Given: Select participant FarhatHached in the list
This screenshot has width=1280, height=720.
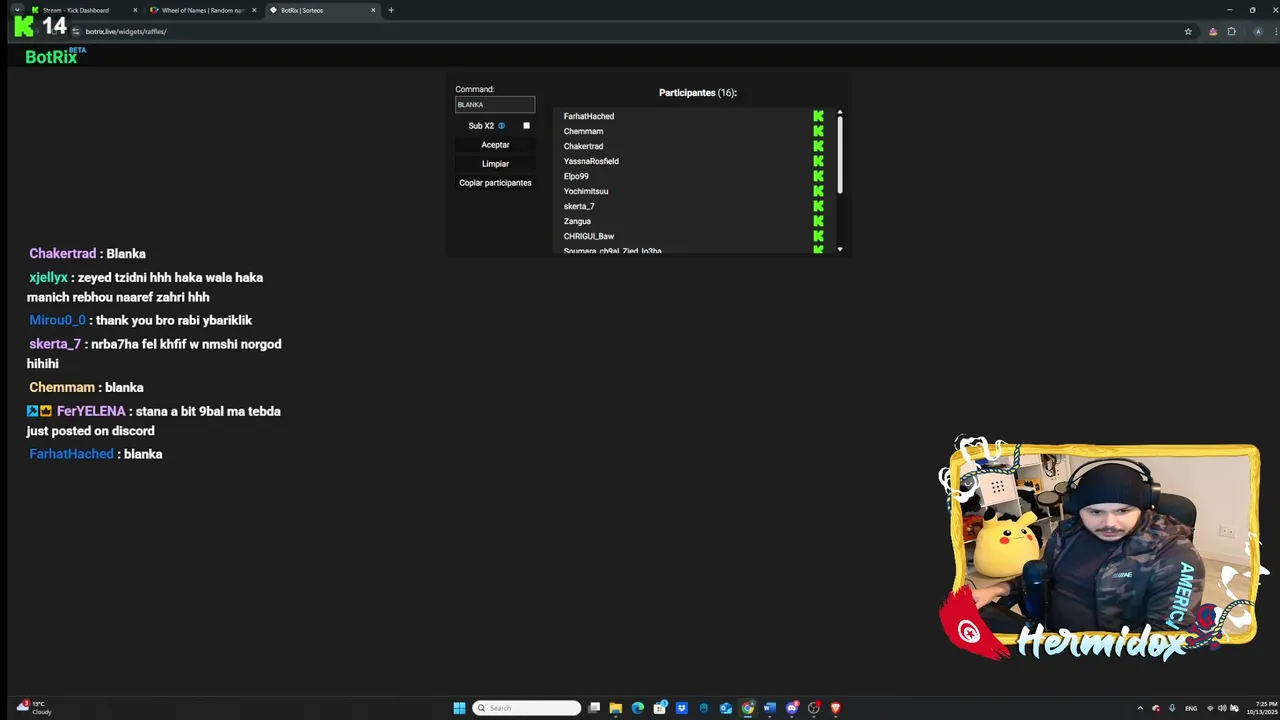Looking at the screenshot, I should (589, 116).
